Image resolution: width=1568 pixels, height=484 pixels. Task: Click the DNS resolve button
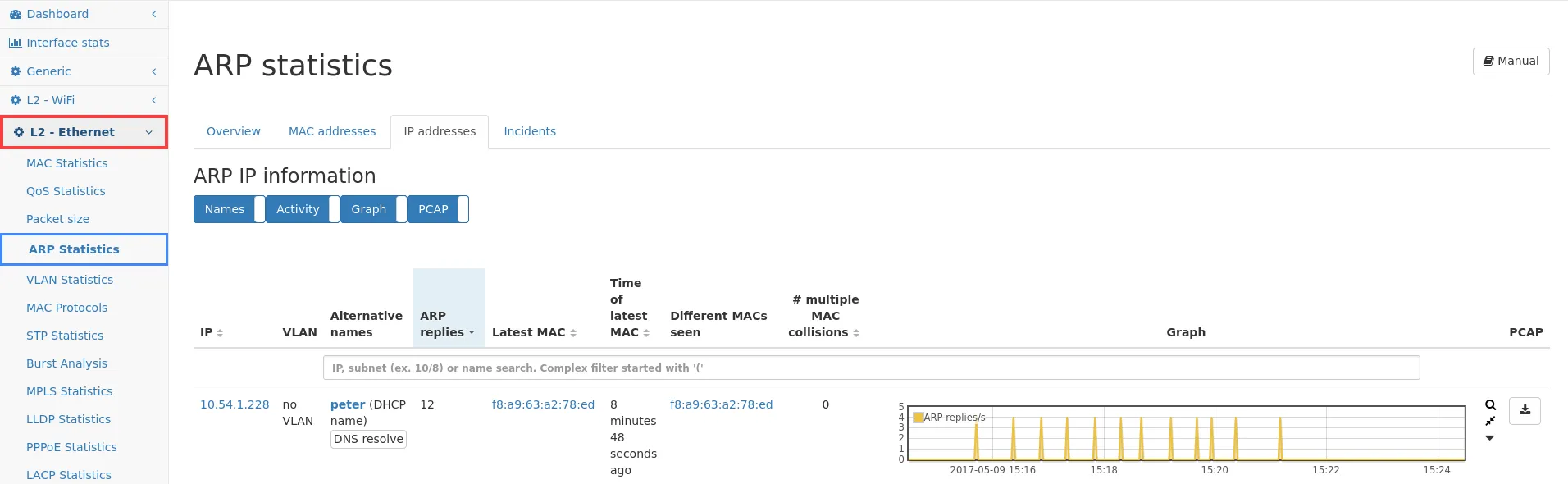click(368, 439)
